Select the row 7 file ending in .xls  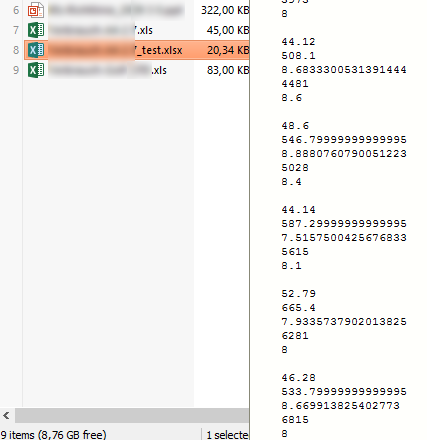tap(101, 30)
